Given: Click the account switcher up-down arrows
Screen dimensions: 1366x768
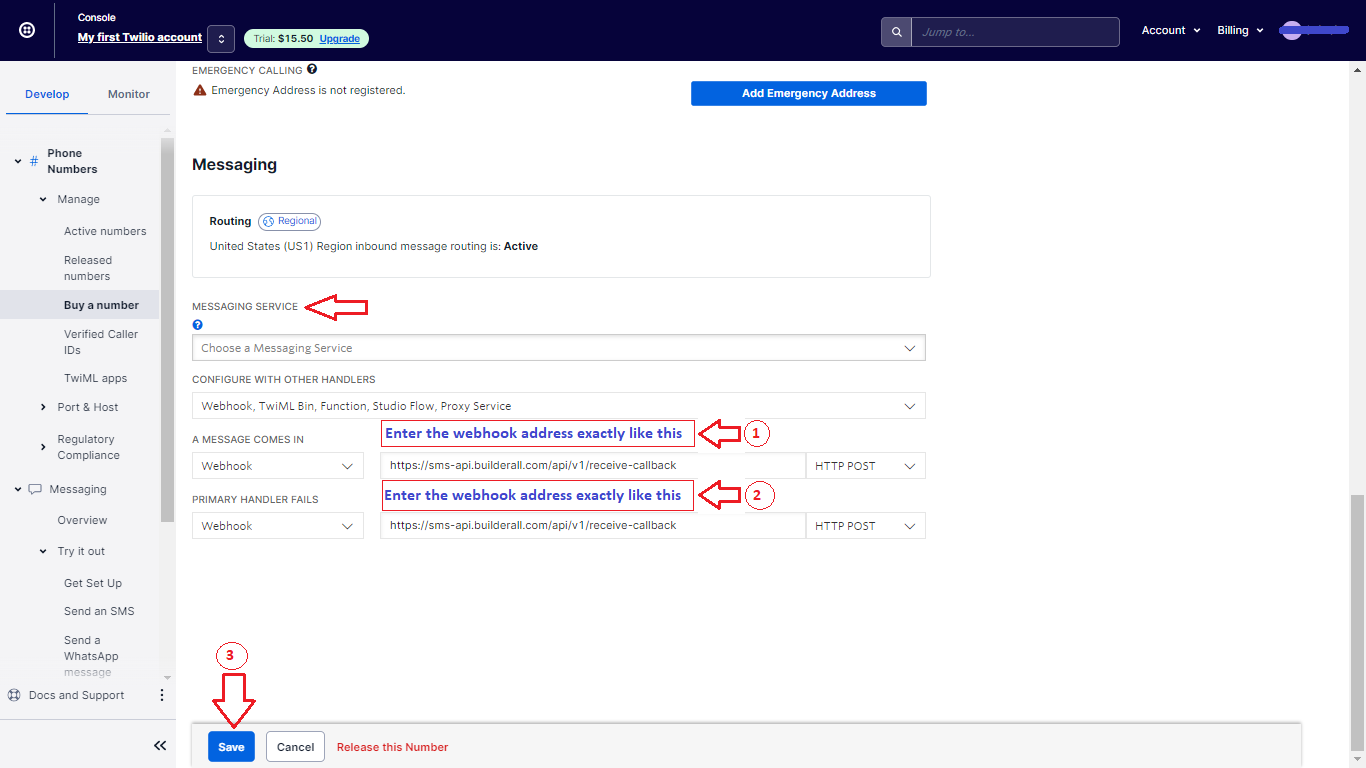Looking at the screenshot, I should [x=221, y=38].
